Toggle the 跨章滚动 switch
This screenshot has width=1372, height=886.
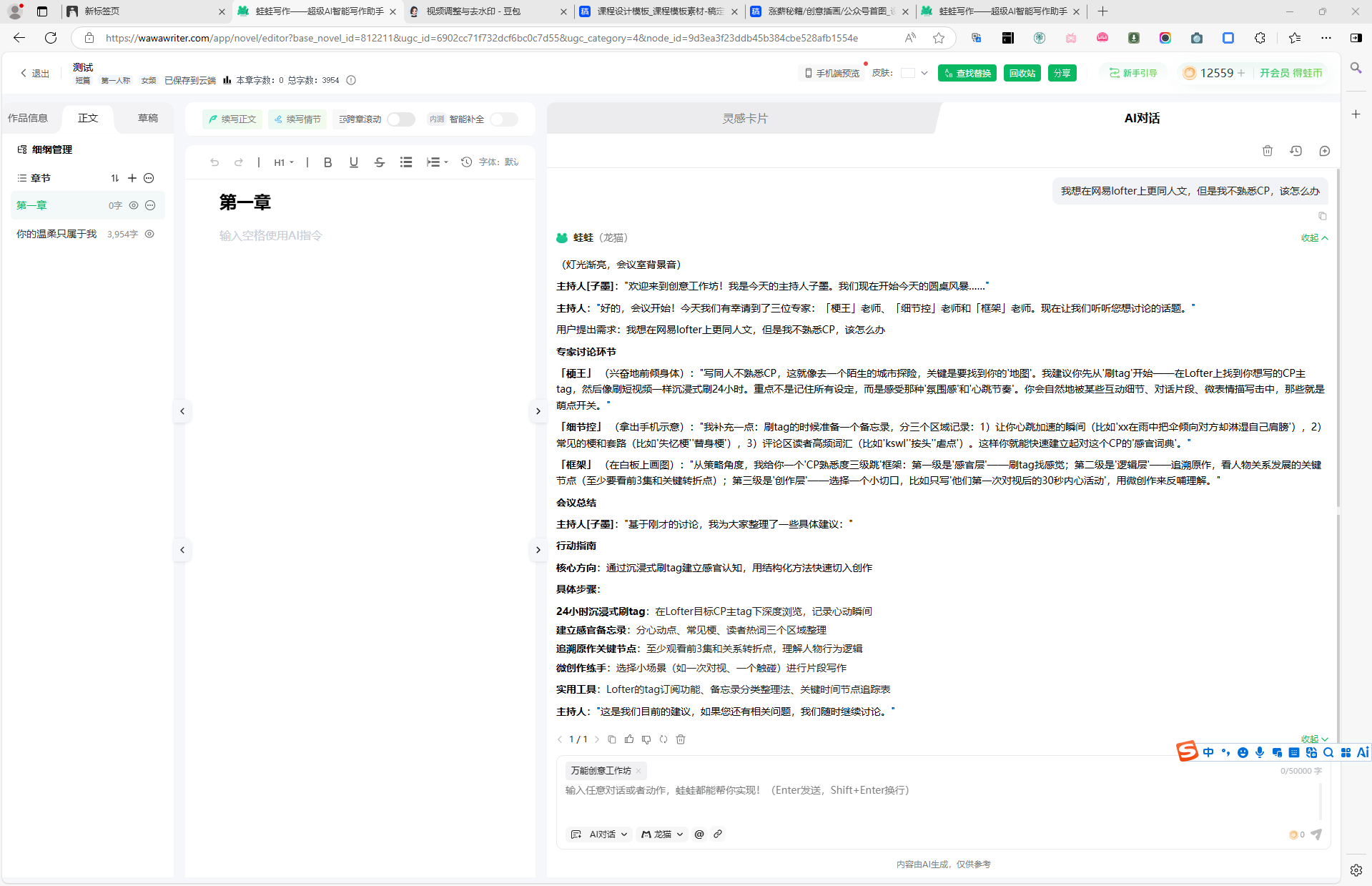pos(401,119)
